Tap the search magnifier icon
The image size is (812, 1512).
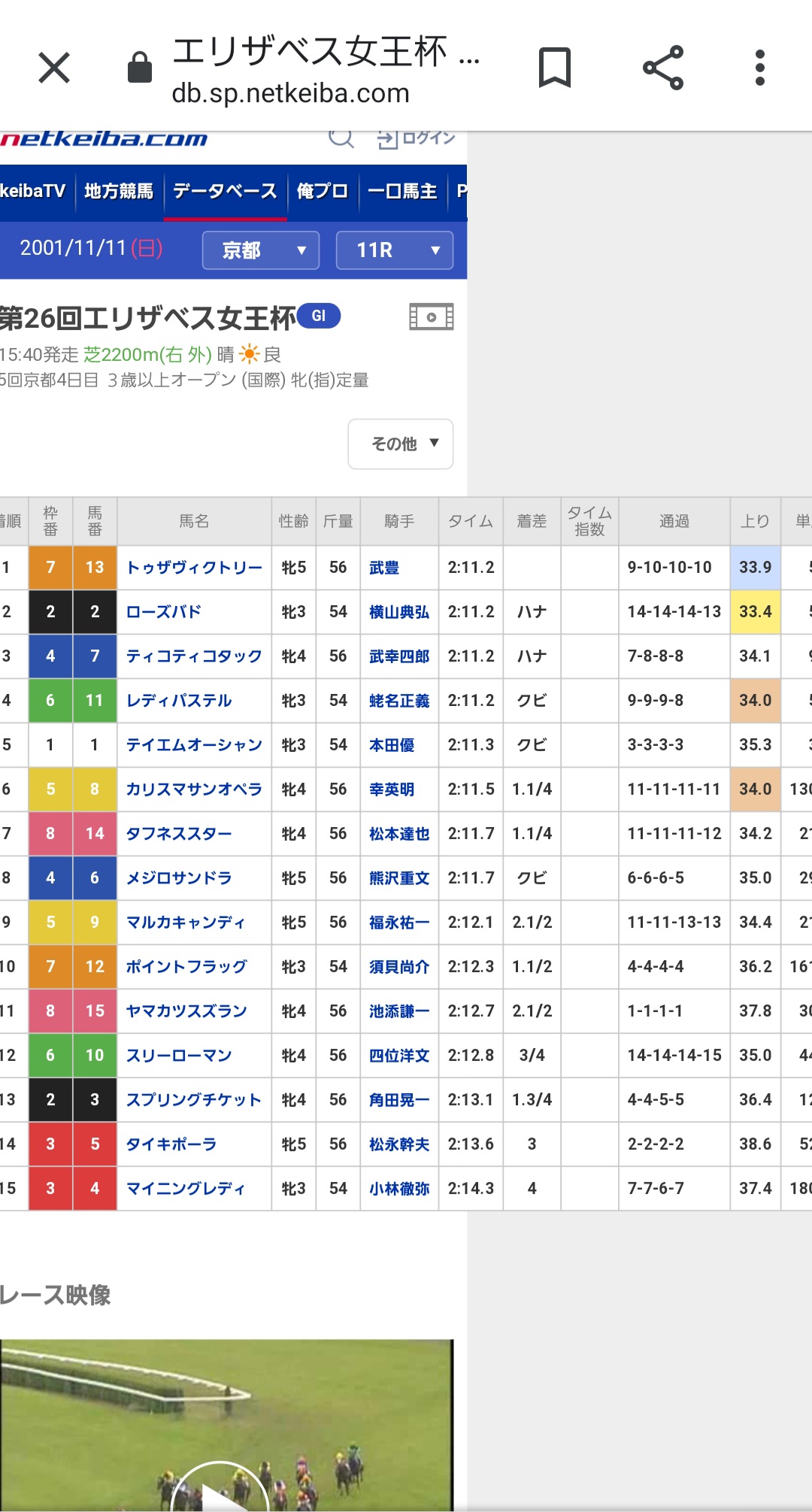(x=341, y=138)
